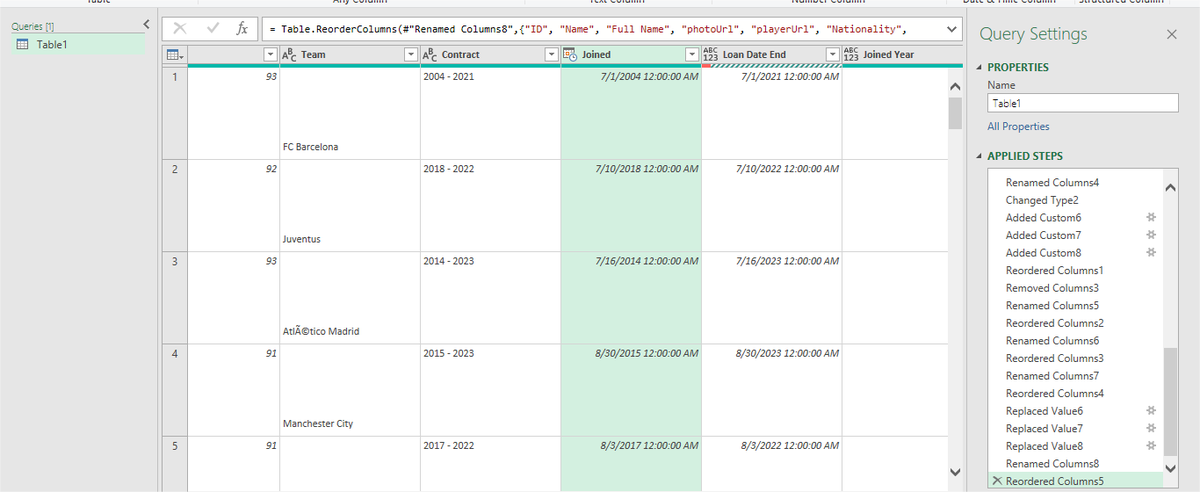Viewport: 1200px width, 492px height.
Task: Open filter dropdown of Team column
Action: click(410, 55)
